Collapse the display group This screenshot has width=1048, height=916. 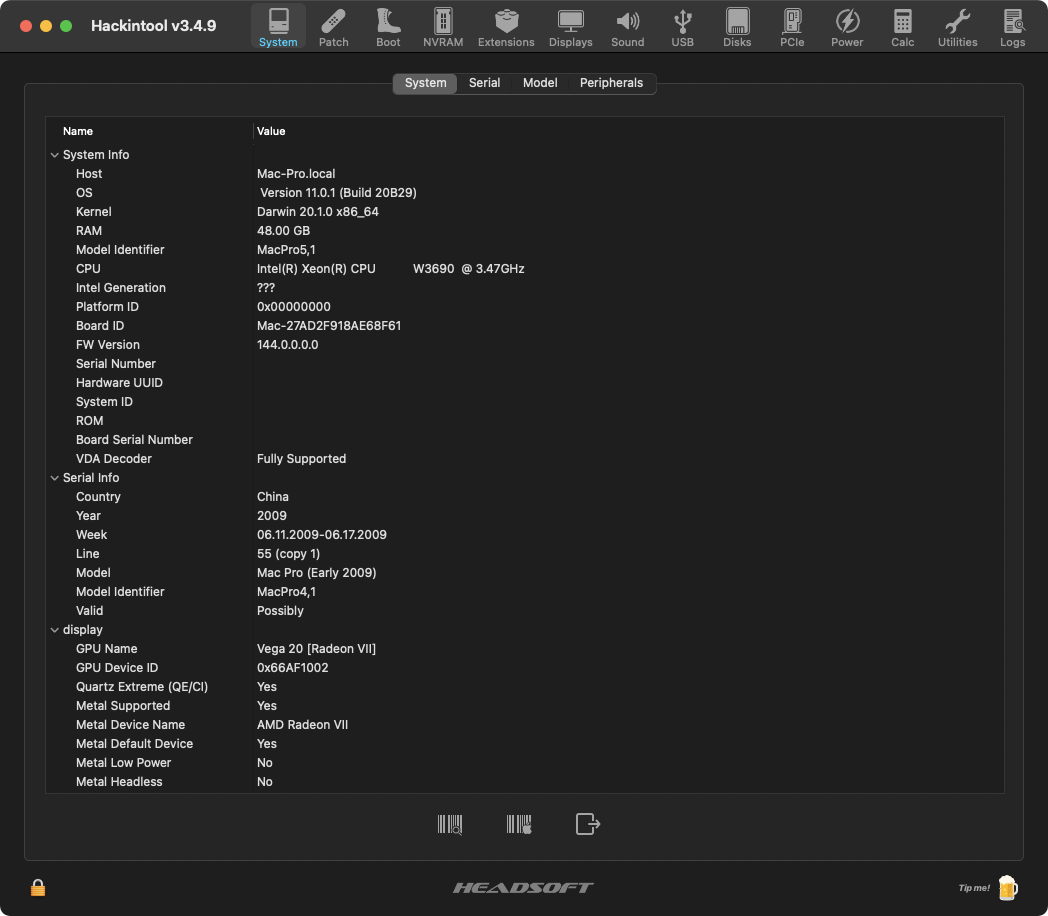click(55, 630)
